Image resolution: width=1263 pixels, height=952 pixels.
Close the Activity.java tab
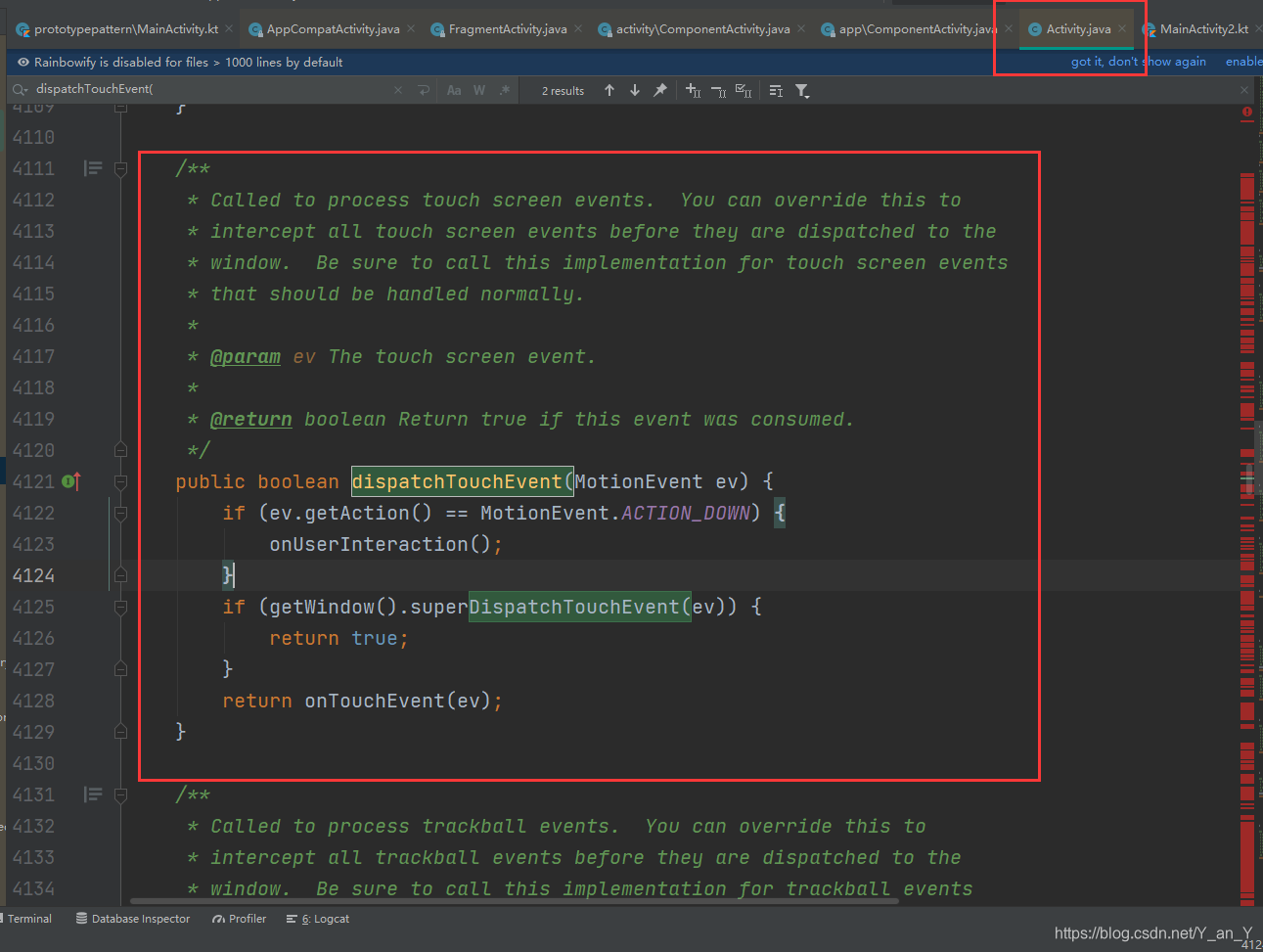click(x=1122, y=28)
